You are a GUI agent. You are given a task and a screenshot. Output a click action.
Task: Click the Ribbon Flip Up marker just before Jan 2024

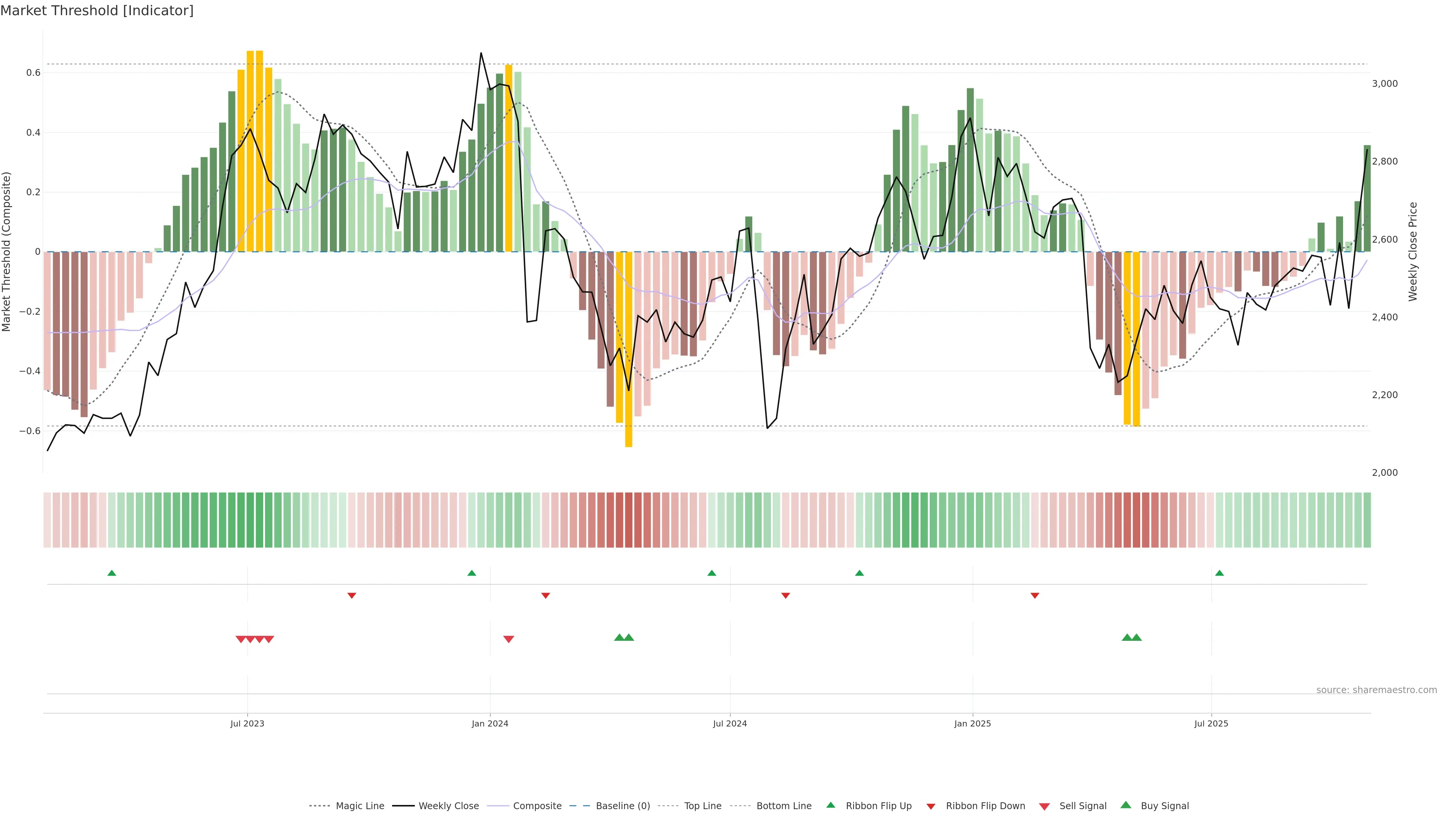tap(472, 573)
